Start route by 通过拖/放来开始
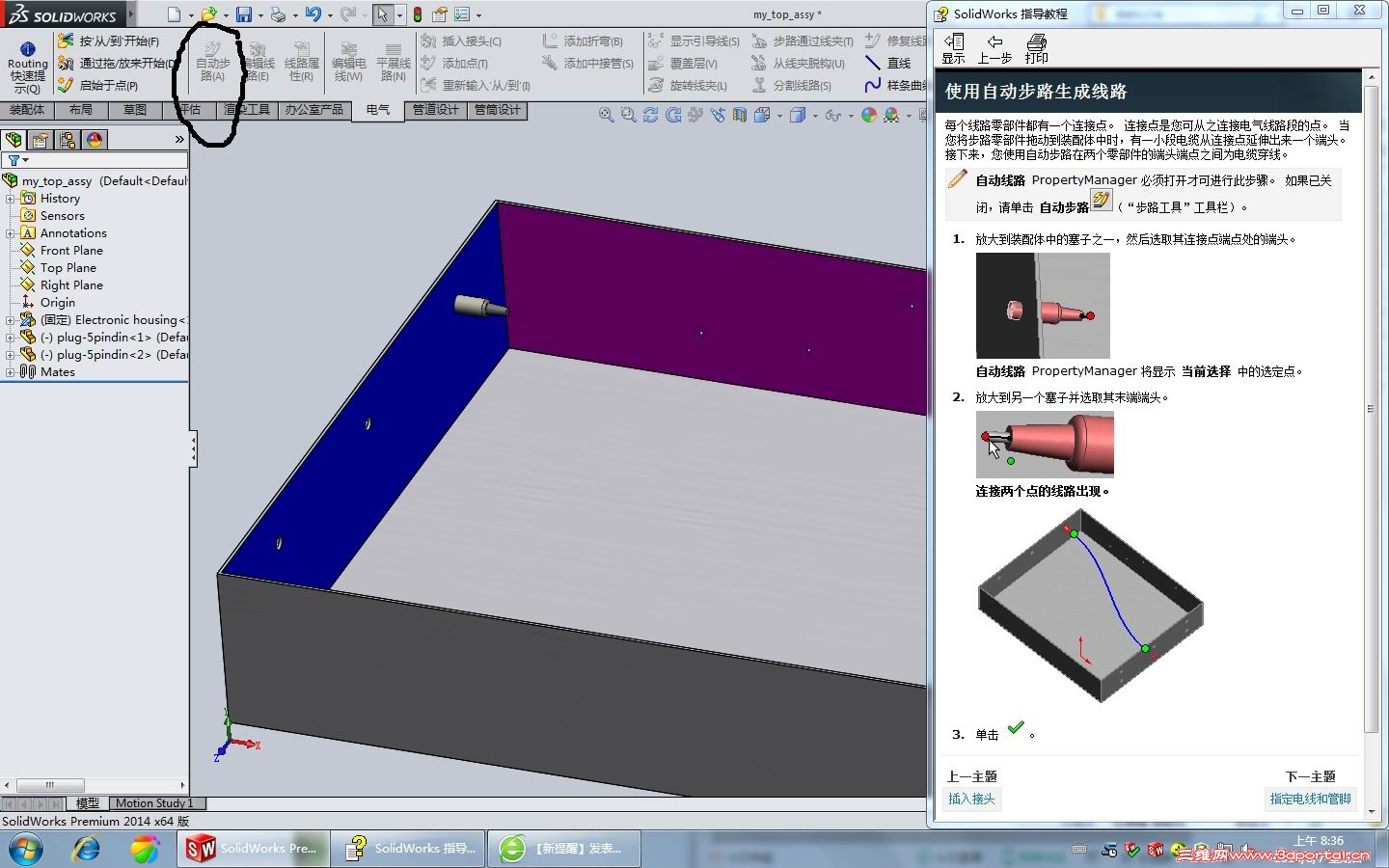The image size is (1389, 868). pyautogui.click(x=116, y=64)
